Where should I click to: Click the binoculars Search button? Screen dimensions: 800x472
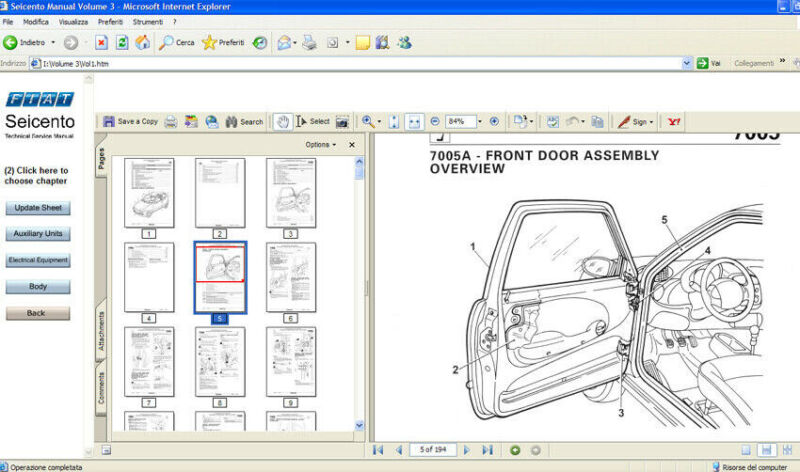[244, 121]
